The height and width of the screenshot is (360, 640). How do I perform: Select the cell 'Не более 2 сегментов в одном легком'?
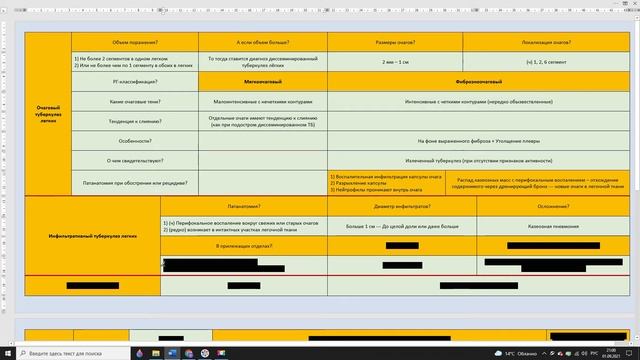click(x=135, y=62)
